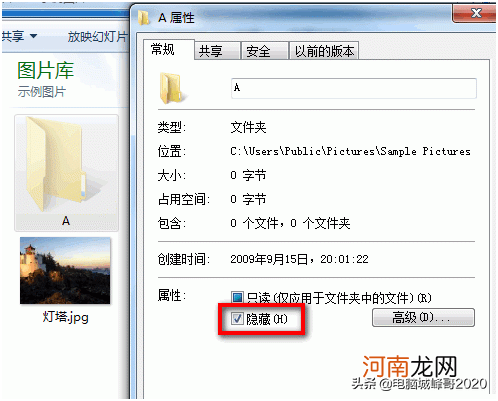The width and height of the screenshot is (498, 401).
Task: Click the location path text
Action: (350, 151)
